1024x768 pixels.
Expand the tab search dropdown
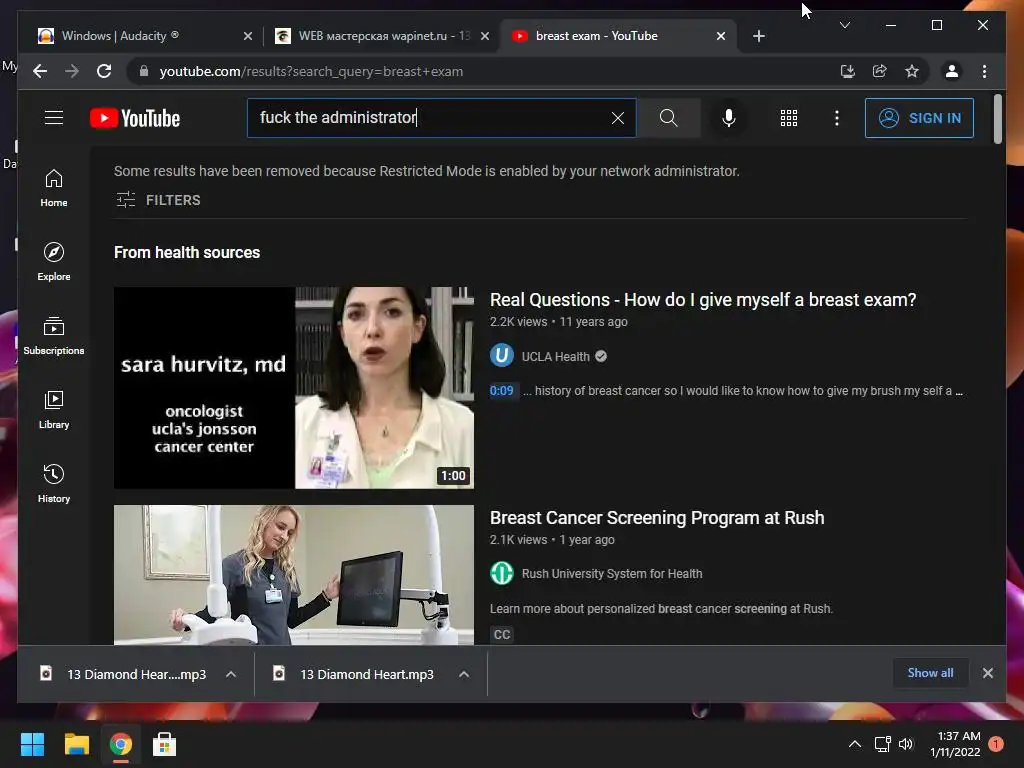coord(844,25)
